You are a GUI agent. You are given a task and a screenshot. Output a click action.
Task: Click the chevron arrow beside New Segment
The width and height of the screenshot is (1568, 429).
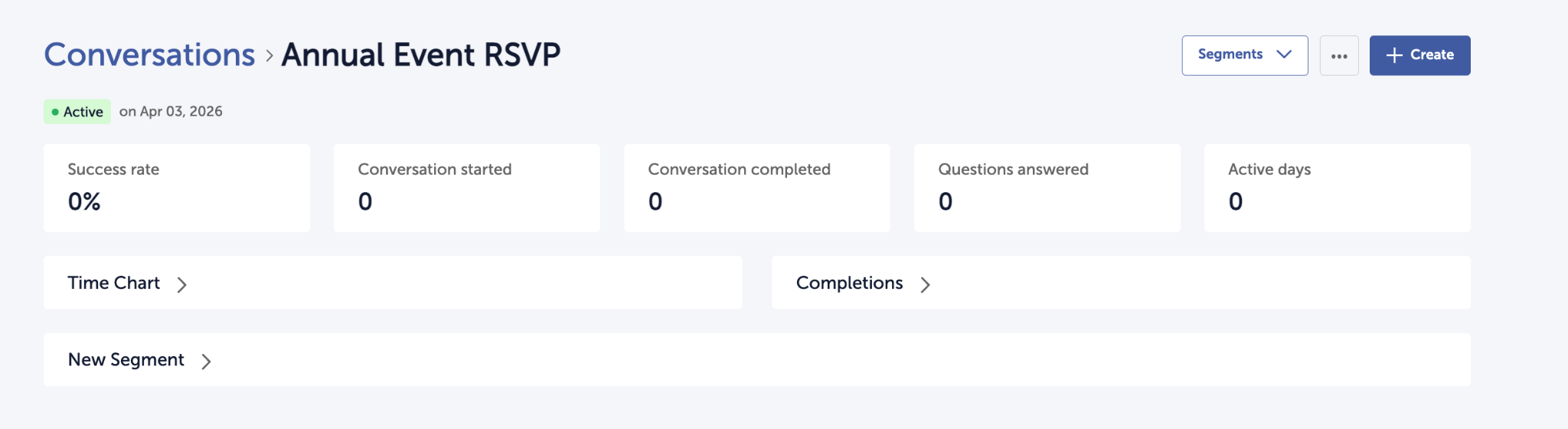pos(206,362)
